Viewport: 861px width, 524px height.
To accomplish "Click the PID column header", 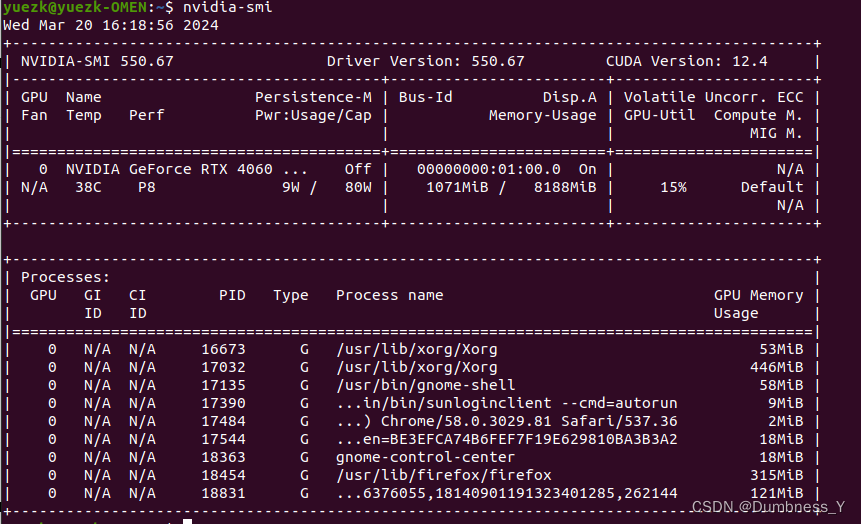I will [232, 296].
